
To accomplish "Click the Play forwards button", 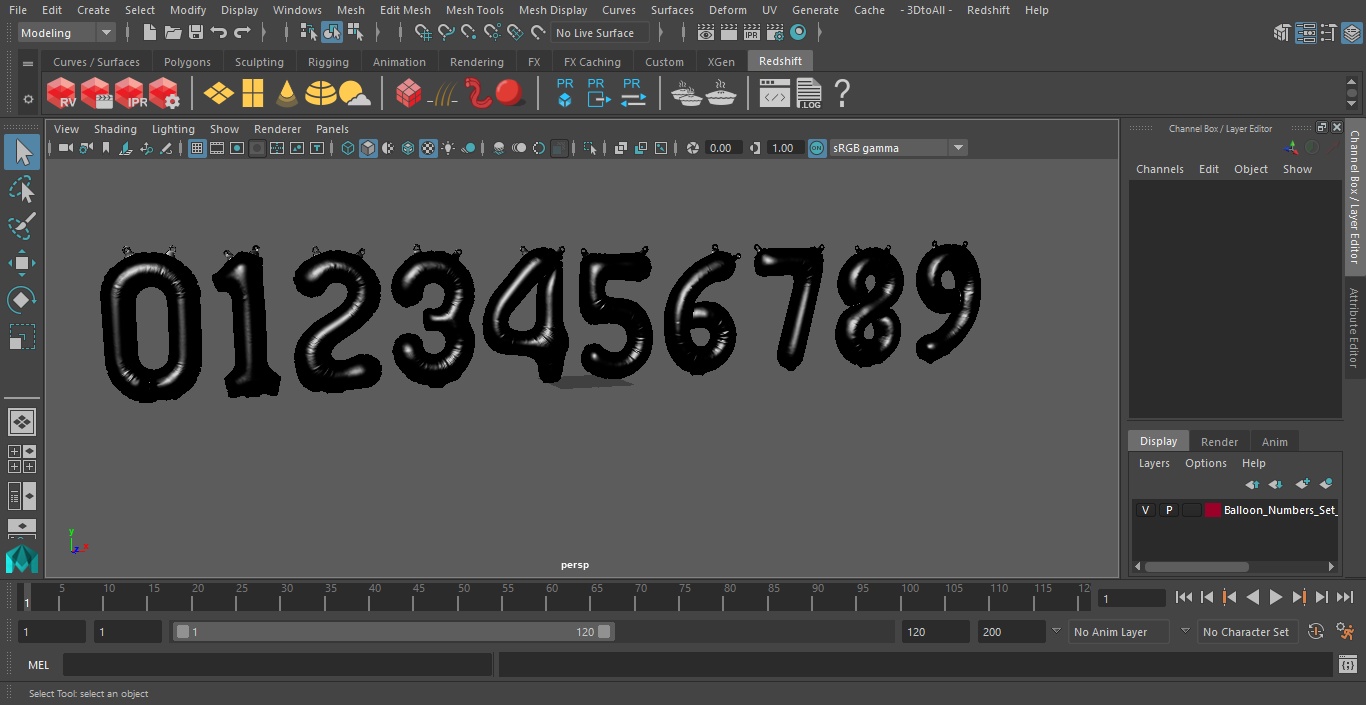I will tap(1276, 597).
